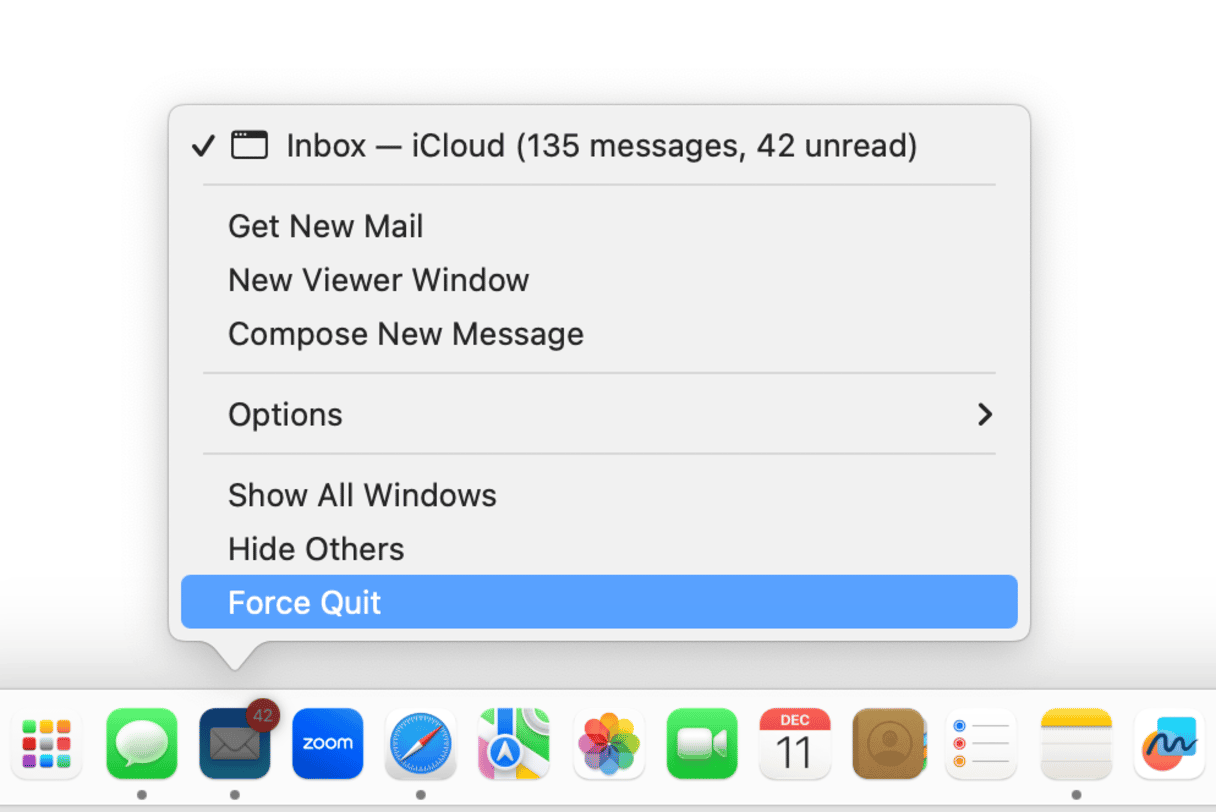Open Calendar showing Dec 11
This screenshot has width=1216, height=812.
click(795, 744)
